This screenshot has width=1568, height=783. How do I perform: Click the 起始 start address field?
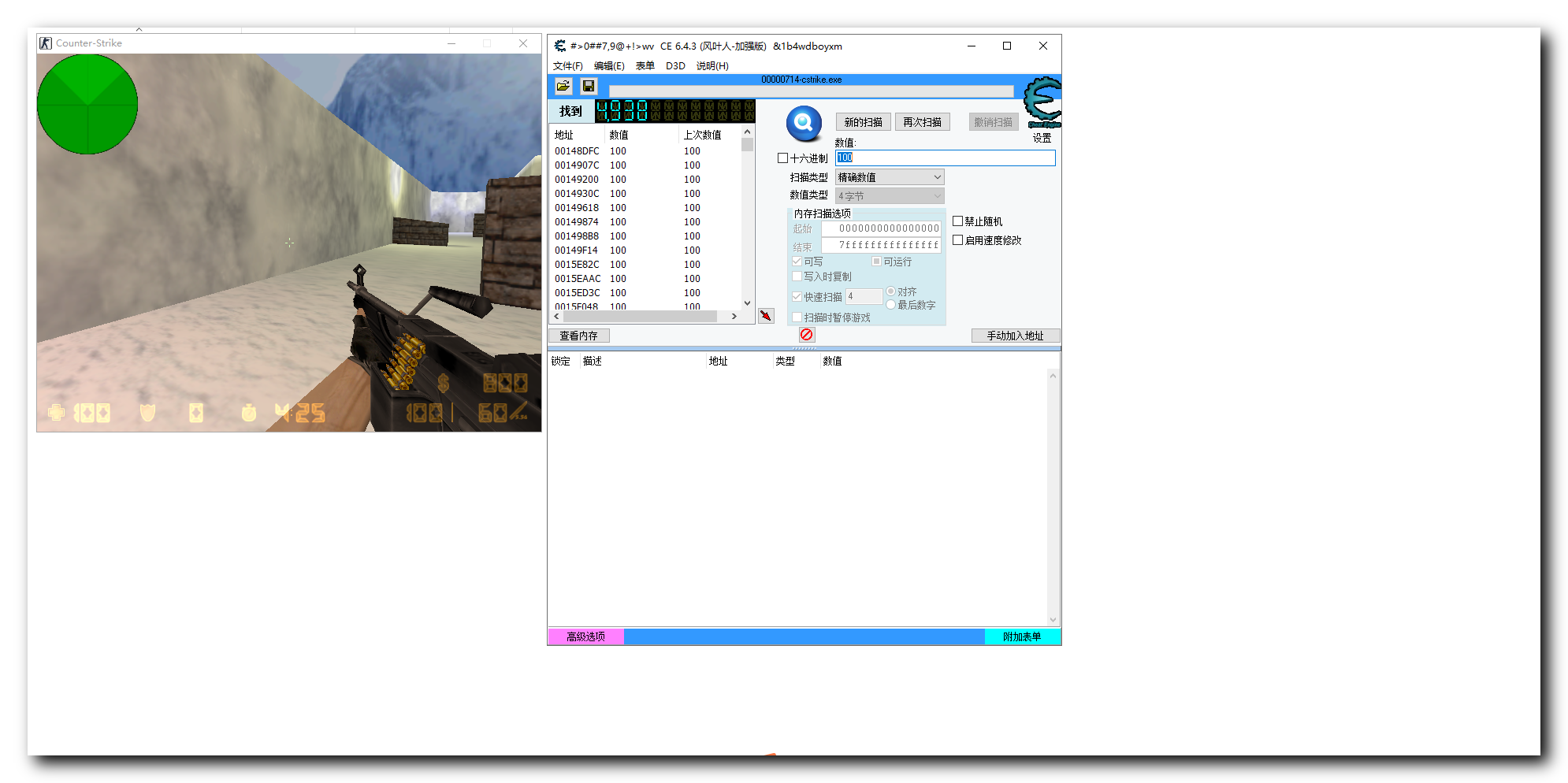pos(882,228)
